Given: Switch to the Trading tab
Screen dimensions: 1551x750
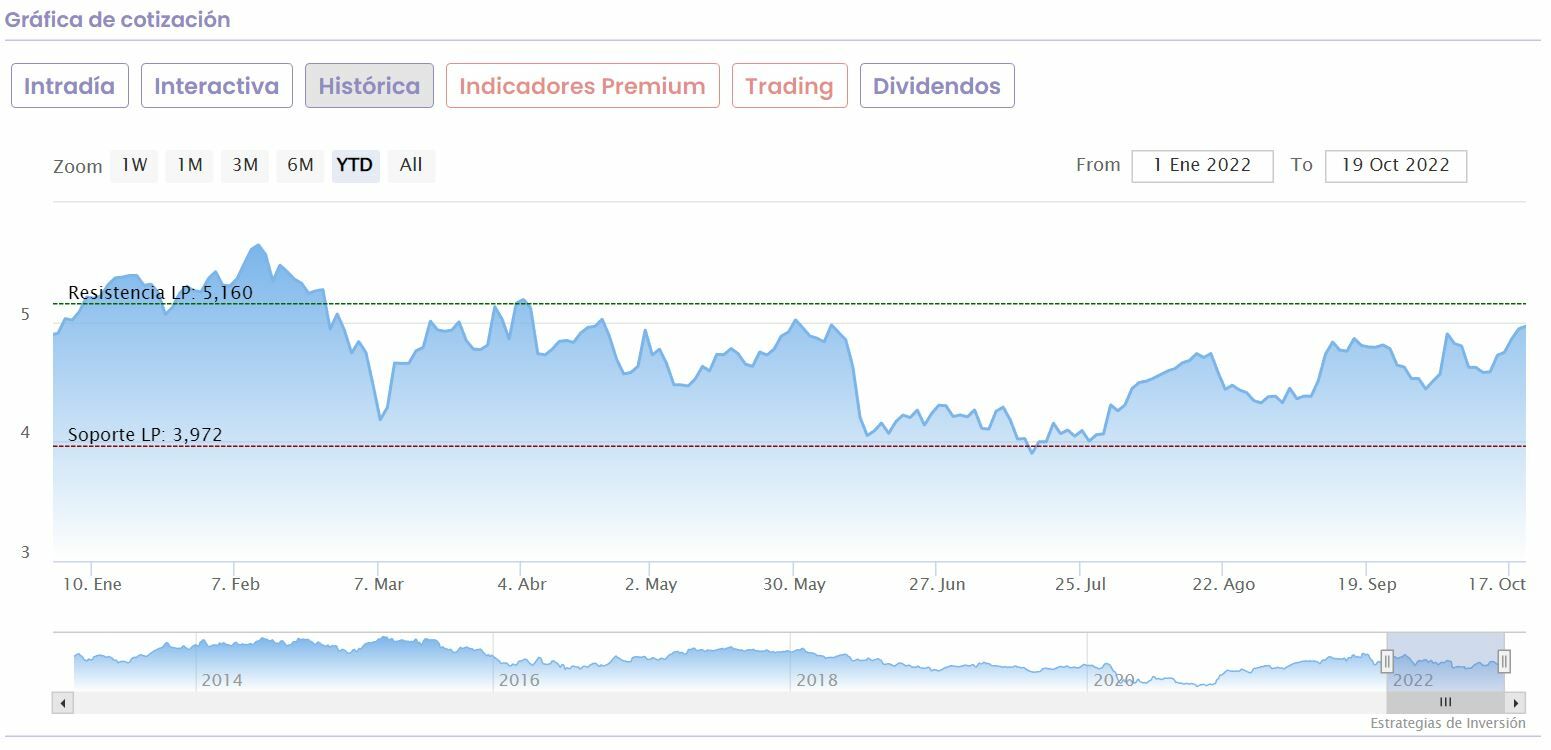Looking at the screenshot, I should click(x=789, y=86).
